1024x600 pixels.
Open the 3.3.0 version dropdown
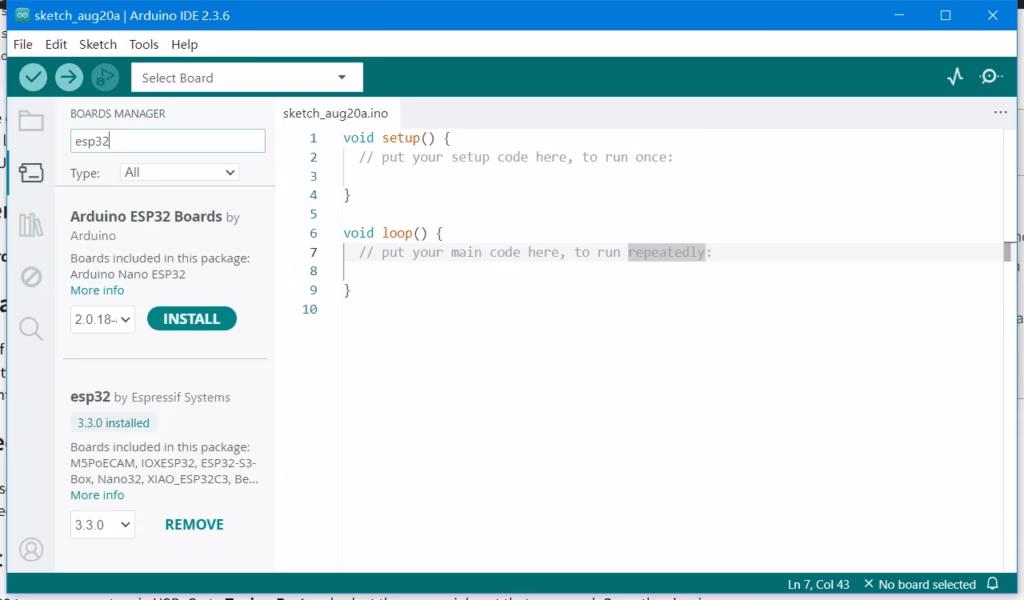[x=103, y=525]
